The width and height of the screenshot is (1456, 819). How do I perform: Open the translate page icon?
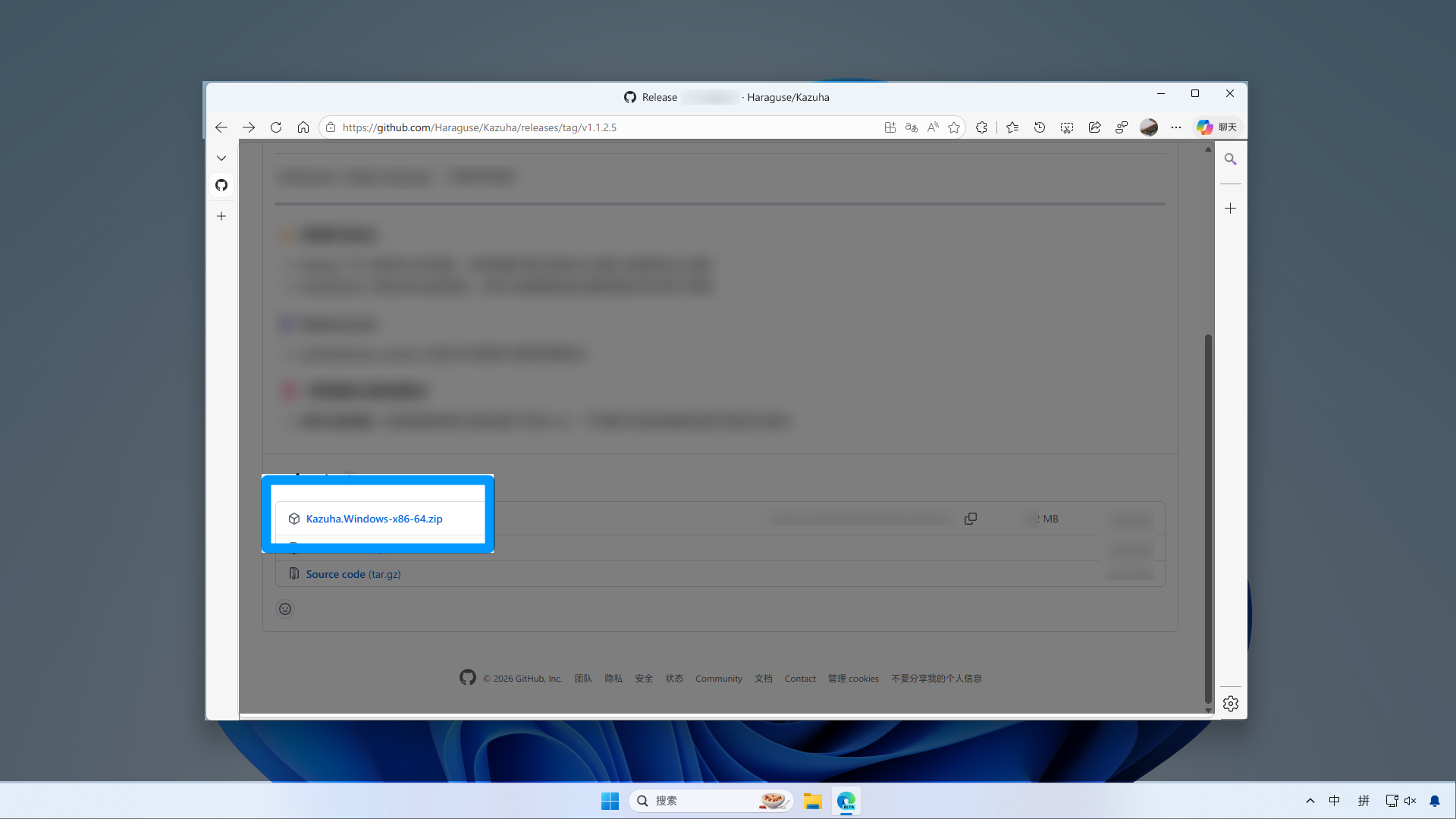point(912,127)
